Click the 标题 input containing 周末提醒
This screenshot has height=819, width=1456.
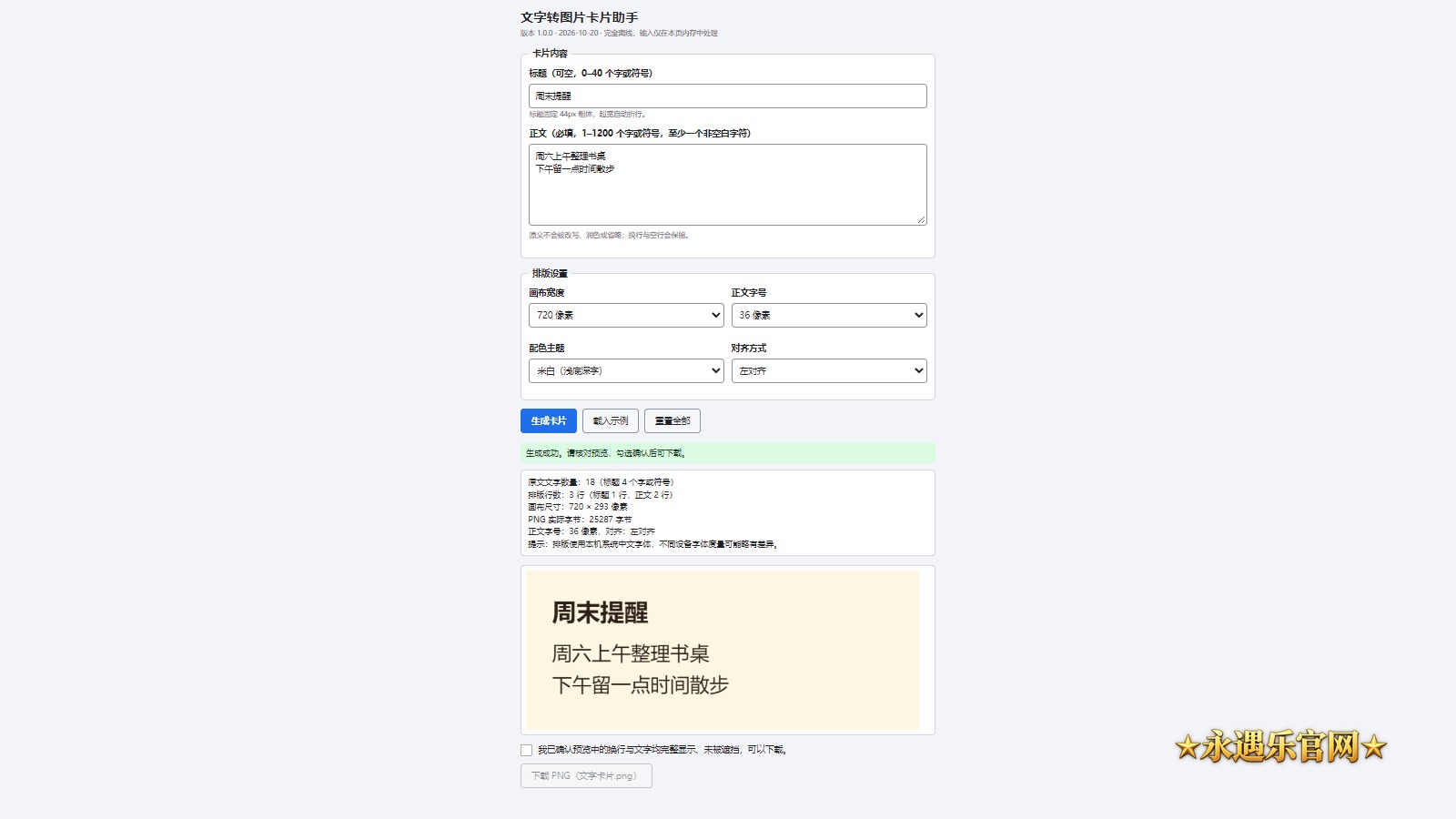point(727,96)
